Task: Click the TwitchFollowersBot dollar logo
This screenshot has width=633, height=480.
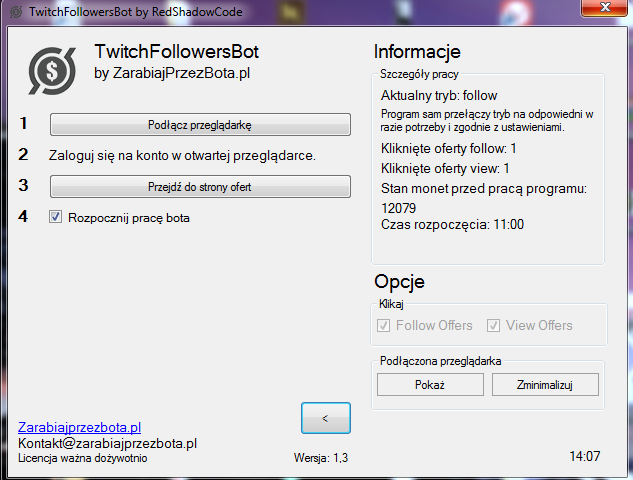Action: pyautogui.click(x=52, y=71)
